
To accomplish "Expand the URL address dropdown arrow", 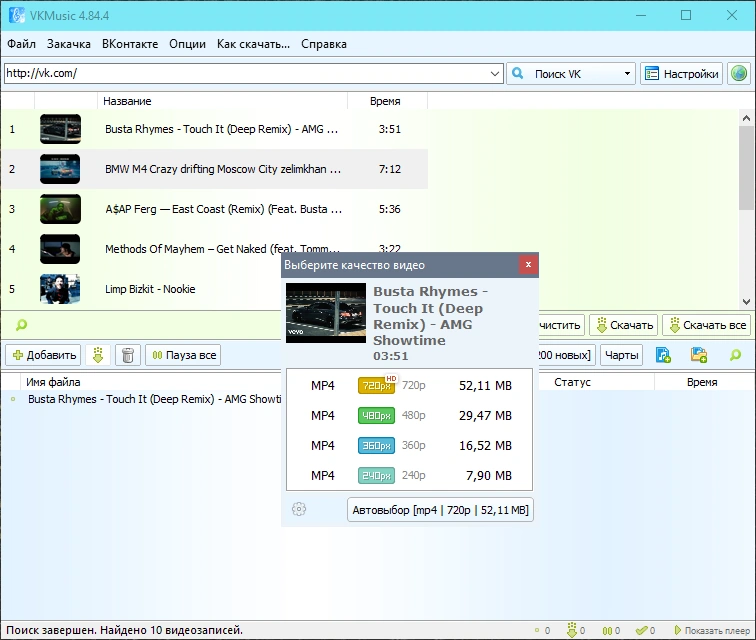I will point(495,74).
